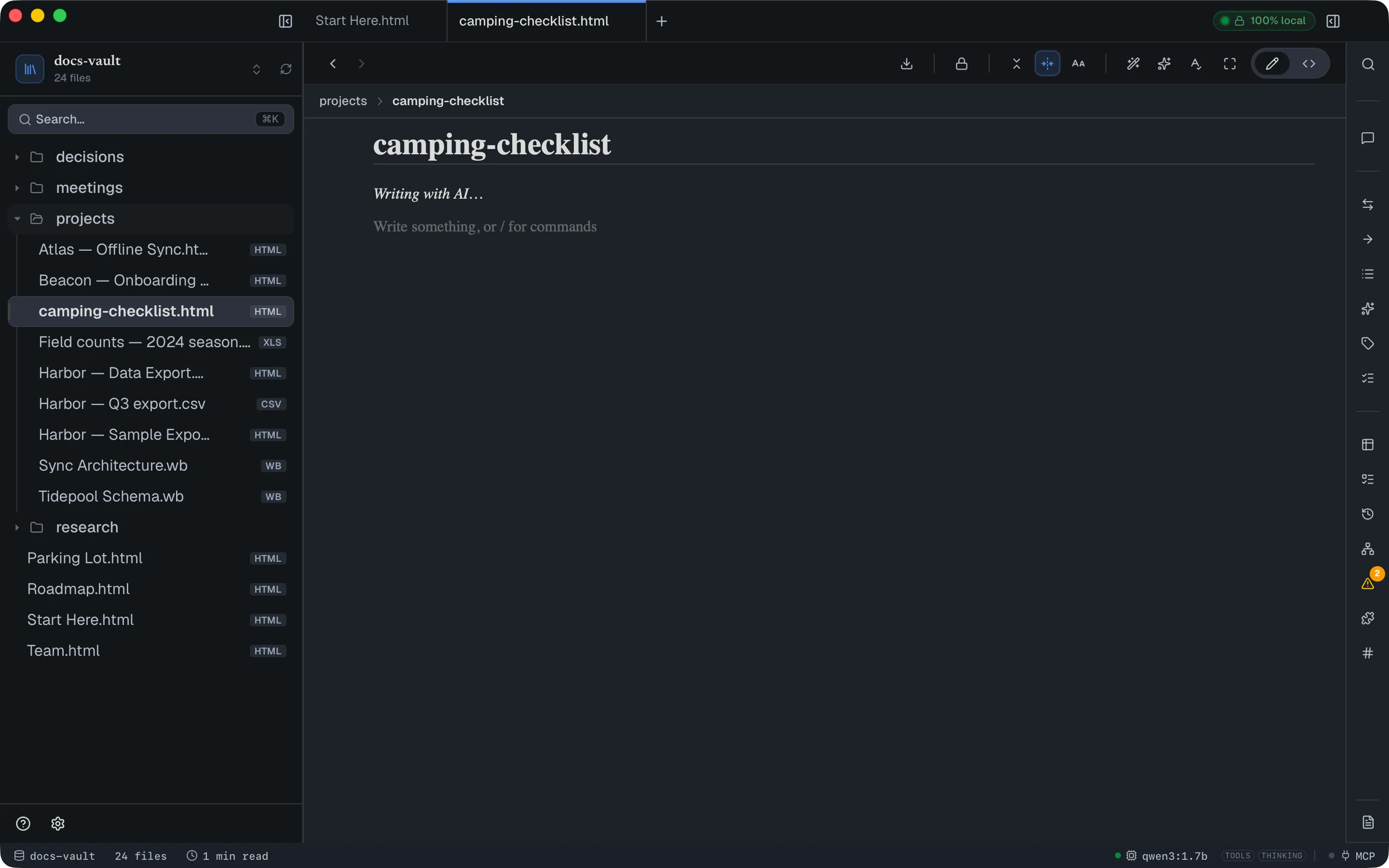This screenshot has height=868, width=1389.
Task: Open the qwen3:1.7b model selector
Action: tap(1167, 856)
